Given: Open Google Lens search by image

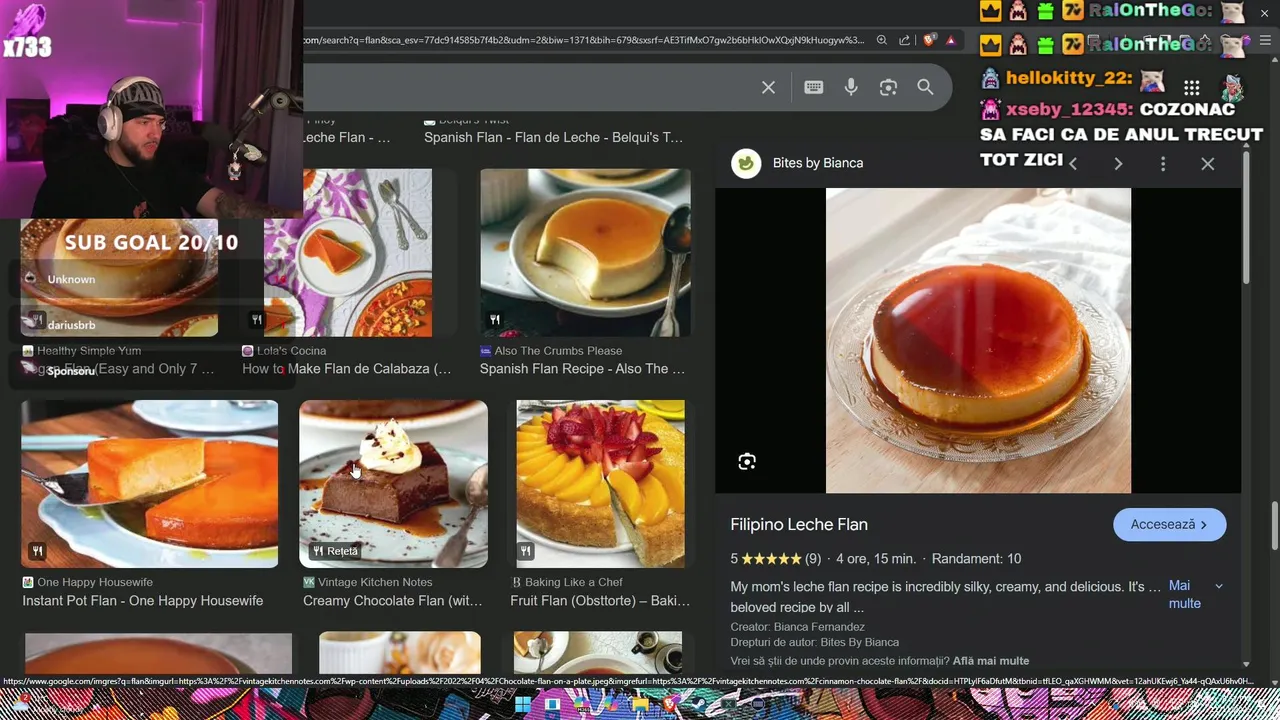Looking at the screenshot, I should coord(888,88).
